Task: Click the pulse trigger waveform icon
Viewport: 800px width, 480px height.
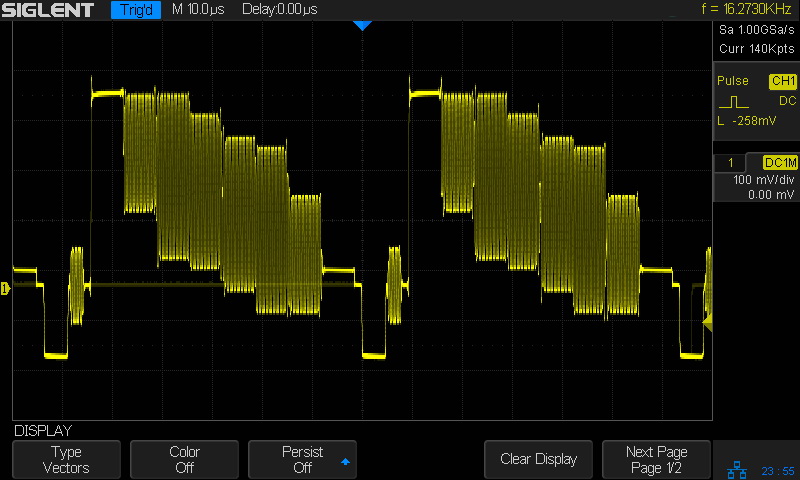Action: [733, 101]
